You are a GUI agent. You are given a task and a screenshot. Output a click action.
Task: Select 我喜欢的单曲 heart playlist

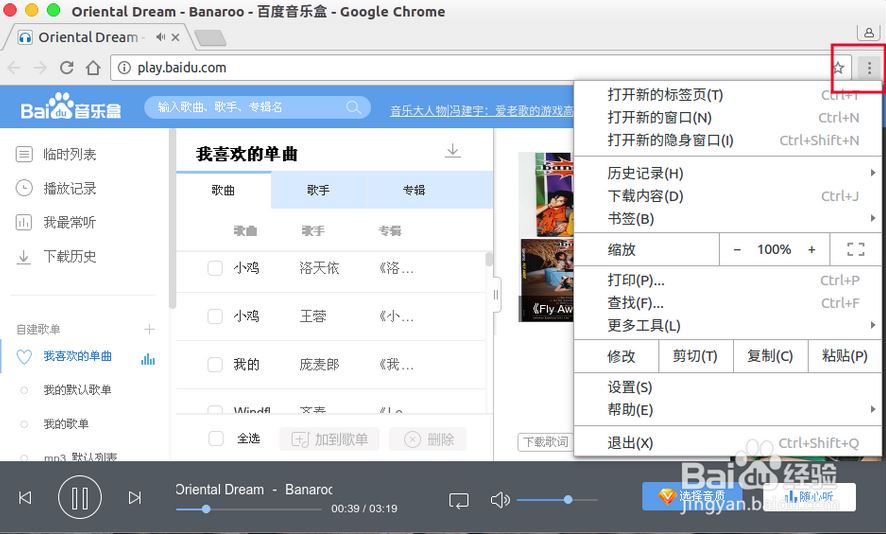(77, 357)
